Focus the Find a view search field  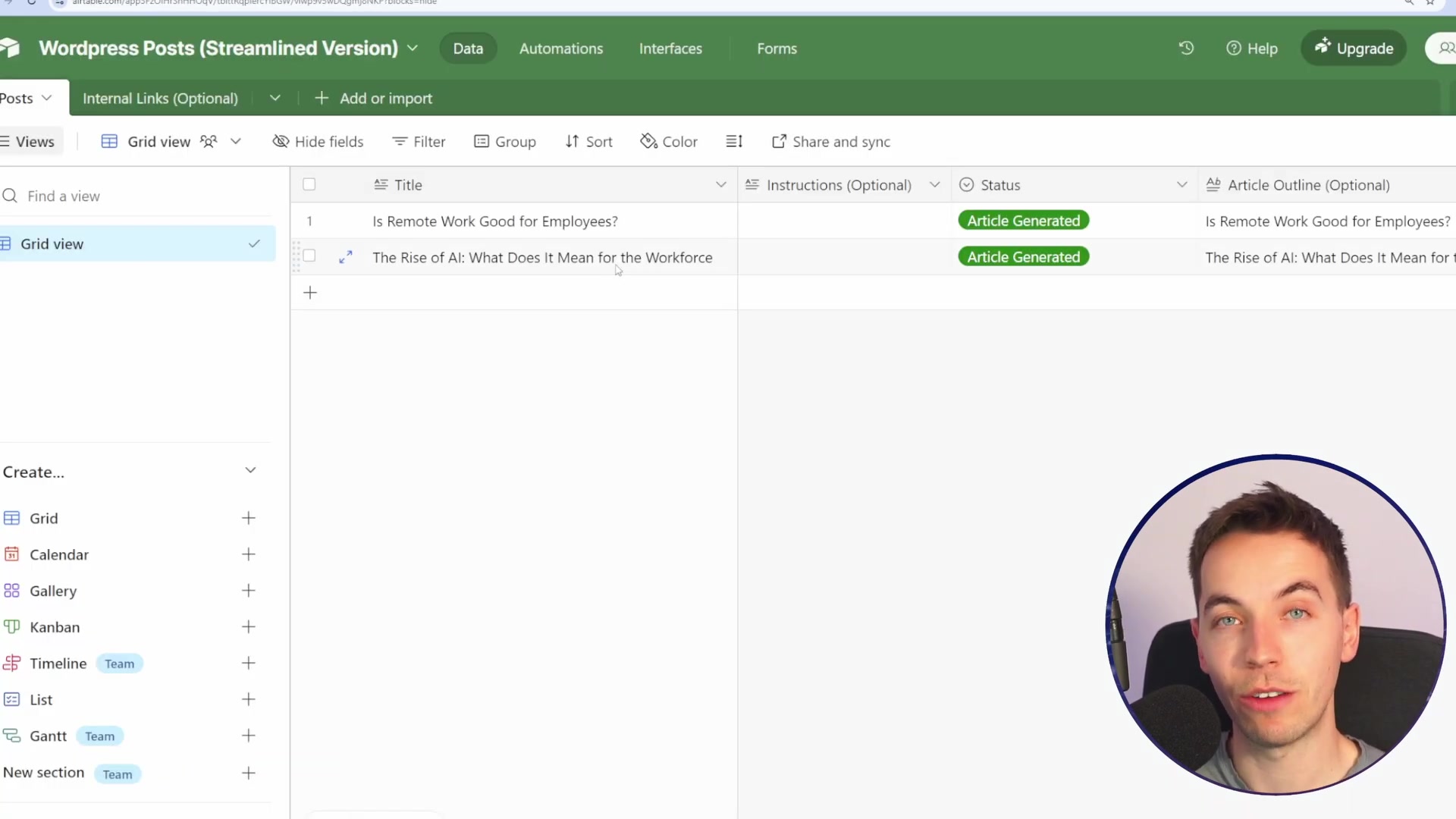136,196
